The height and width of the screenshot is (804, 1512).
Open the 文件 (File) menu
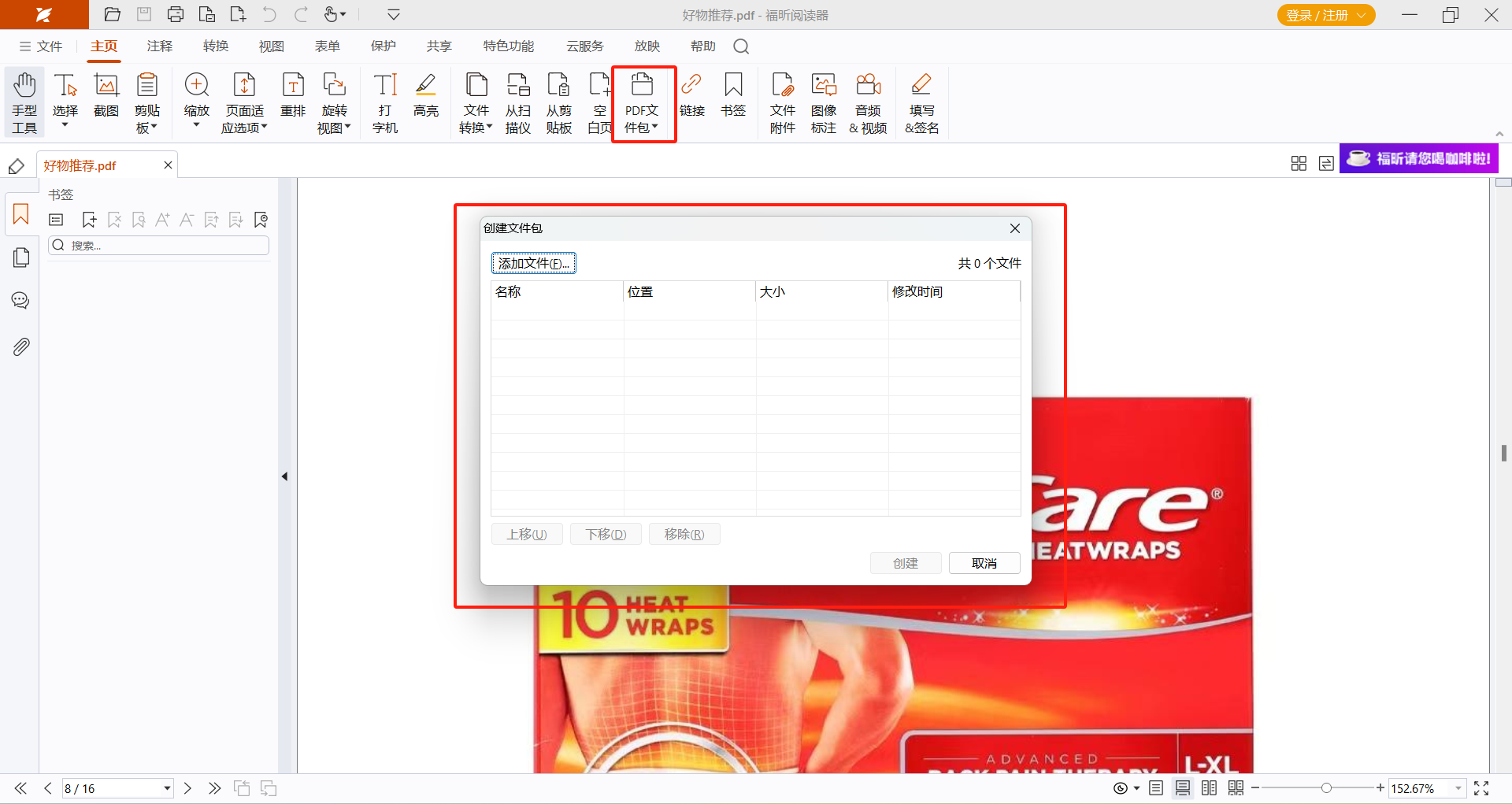pyautogui.click(x=41, y=46)
